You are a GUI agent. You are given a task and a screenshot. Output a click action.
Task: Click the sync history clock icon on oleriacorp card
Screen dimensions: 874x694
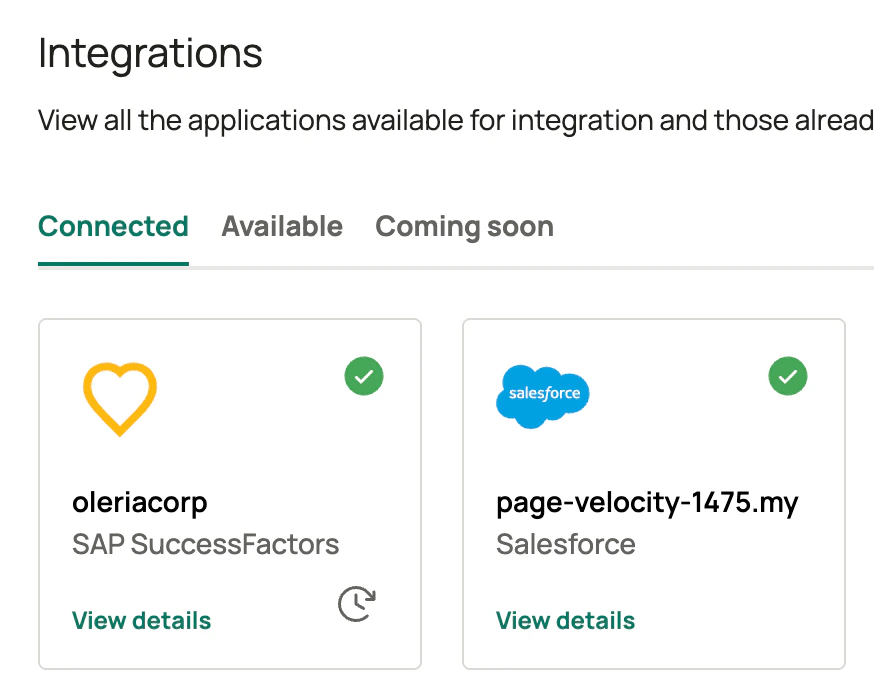click(357, 604)
